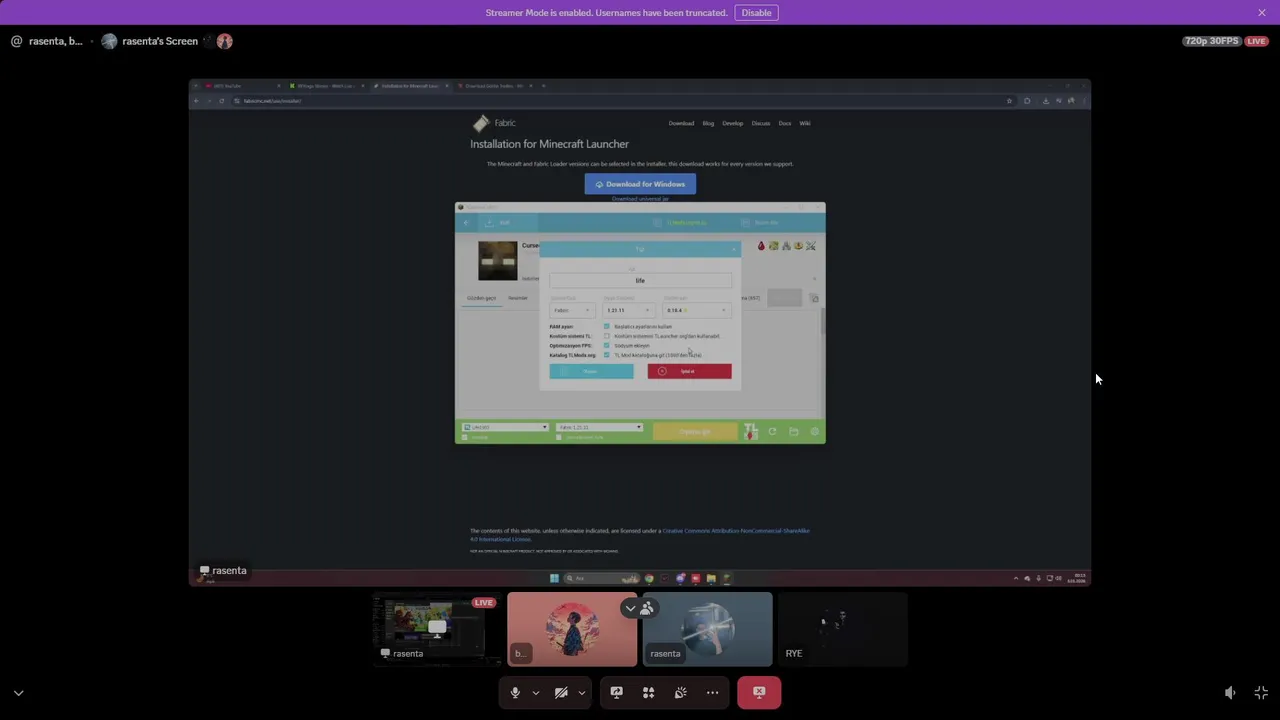
Task: Select the rasenta avatar participant tile
Action: tap(708, 629)
